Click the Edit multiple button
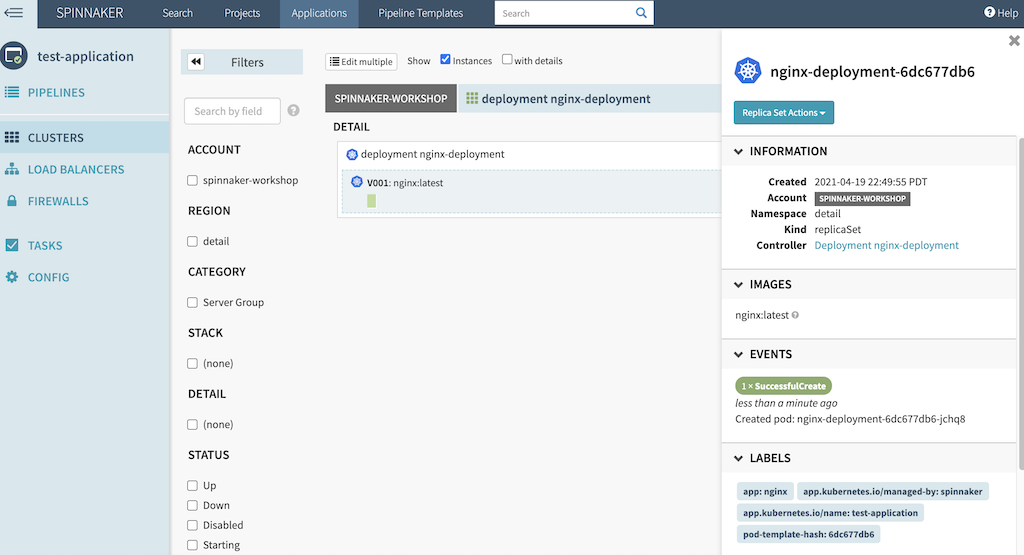1024x555 pixels. (361, 61)
